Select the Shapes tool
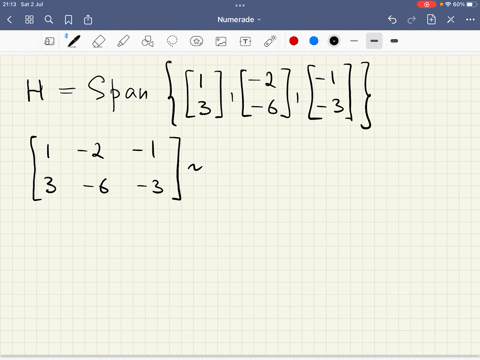 click(147, 41)
